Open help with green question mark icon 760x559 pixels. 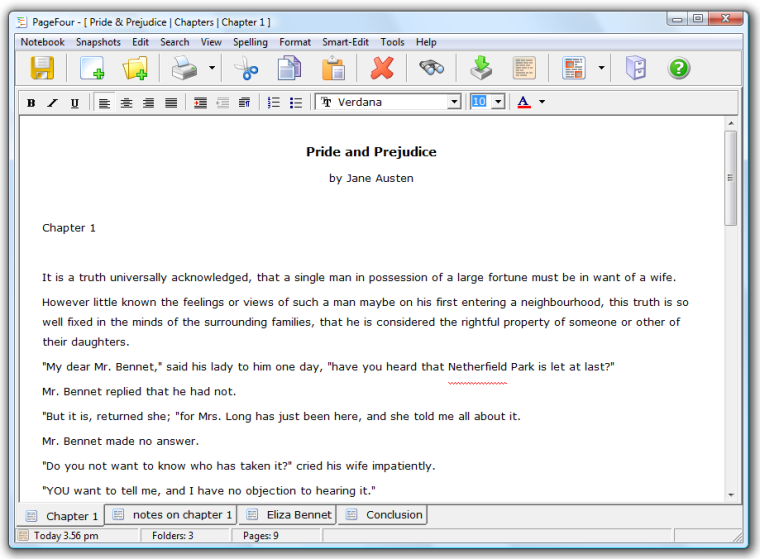pyautogui.click(x=679, y=68)
